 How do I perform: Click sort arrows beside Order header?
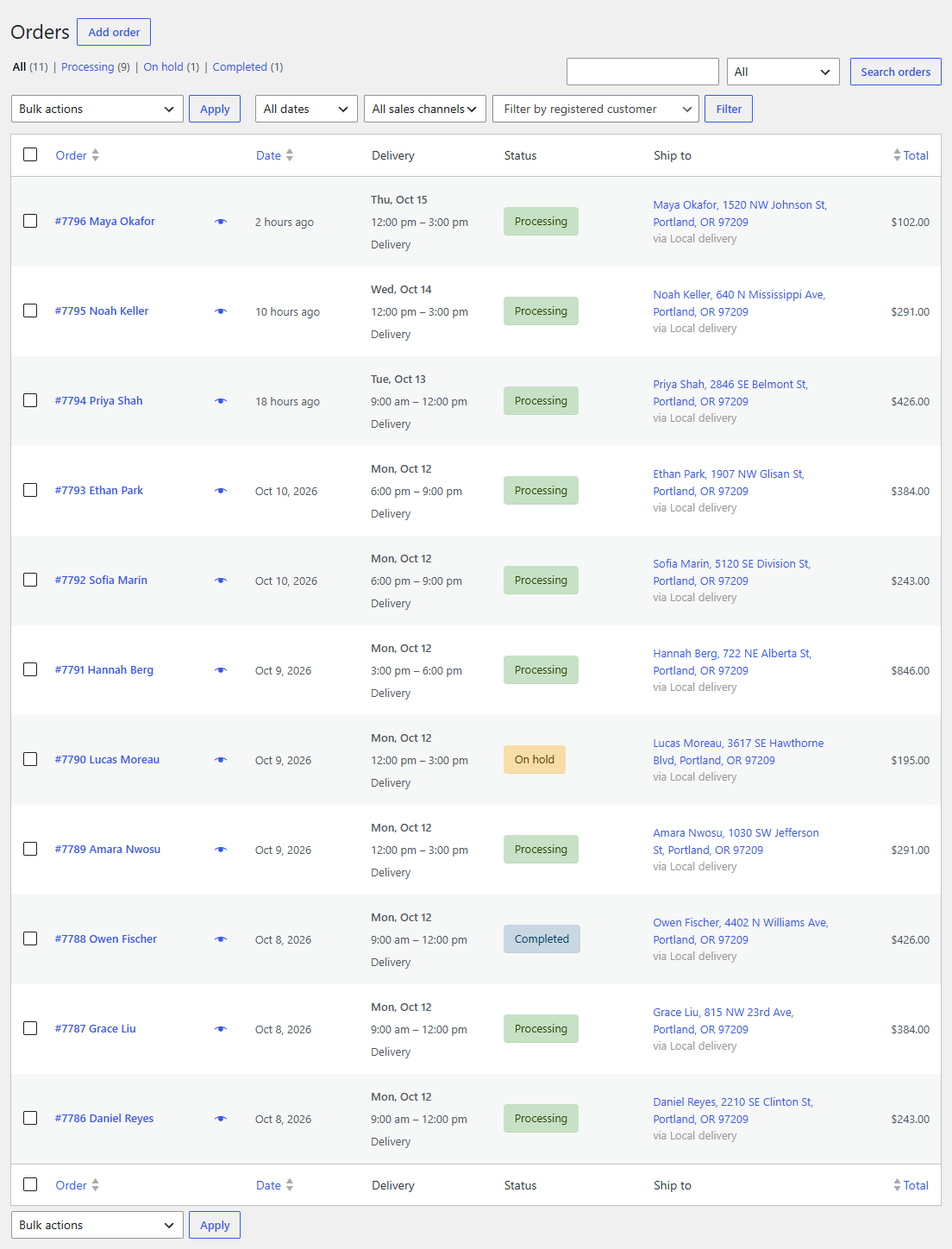point(96,155)
